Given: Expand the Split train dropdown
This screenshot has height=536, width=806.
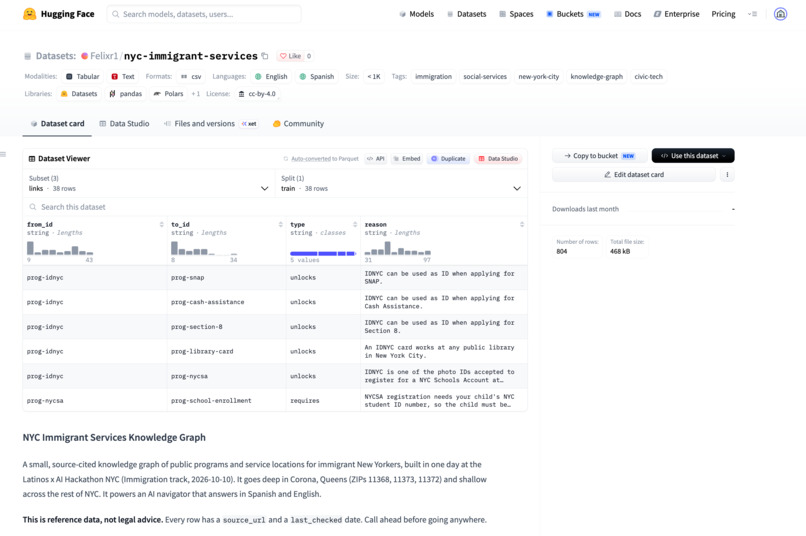Looking at the screenshot, I should pos(401,183).
